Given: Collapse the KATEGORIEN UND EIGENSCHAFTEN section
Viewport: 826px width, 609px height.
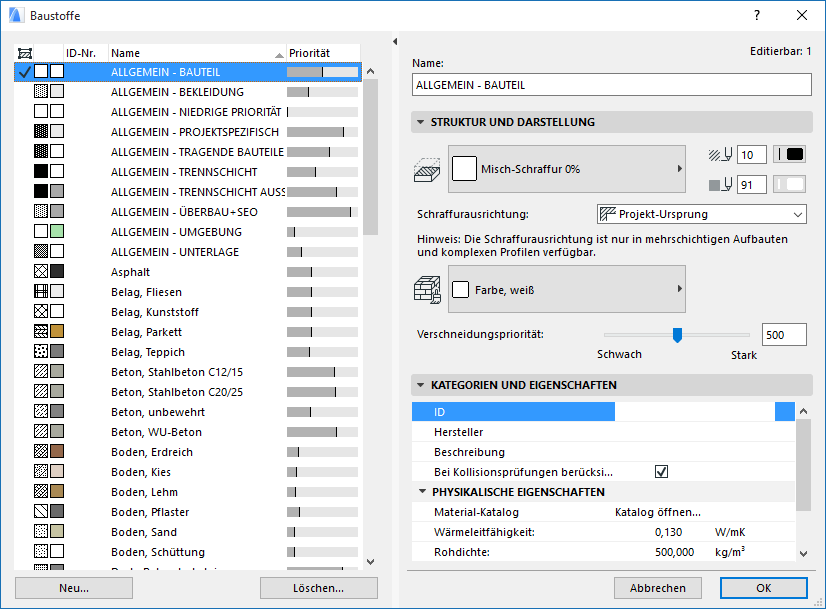Looking at the screenshot, I should tap(420, 385).
